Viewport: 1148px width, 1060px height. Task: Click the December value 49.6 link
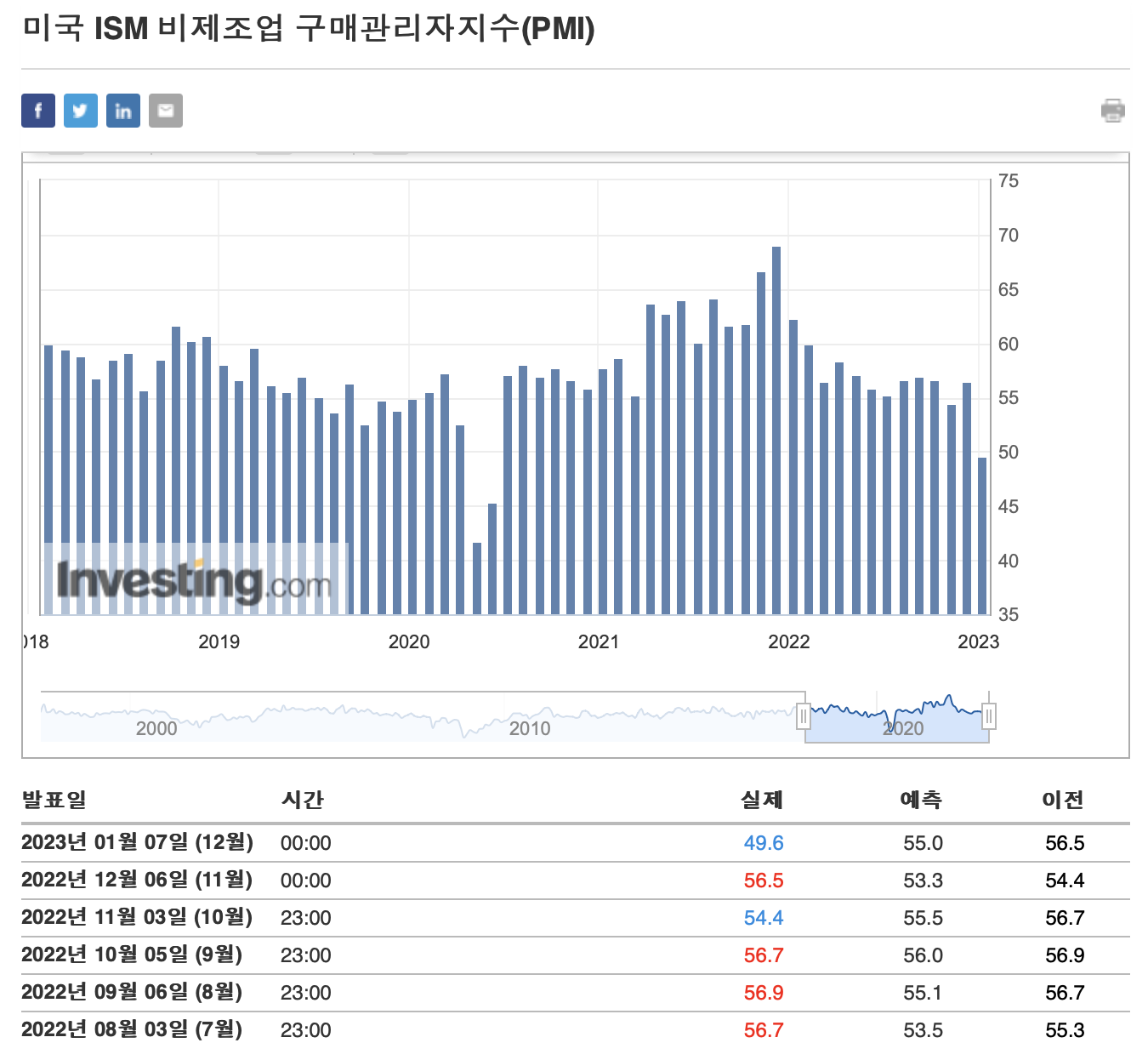pyautogui.click(x=764, y=843)
